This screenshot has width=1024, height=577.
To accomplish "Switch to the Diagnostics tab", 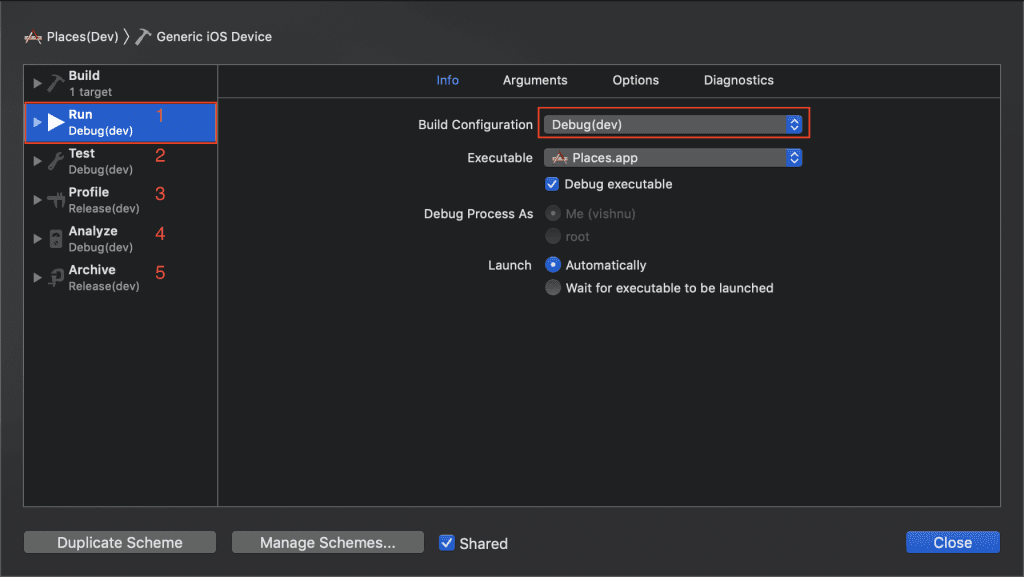I will 739,80.
